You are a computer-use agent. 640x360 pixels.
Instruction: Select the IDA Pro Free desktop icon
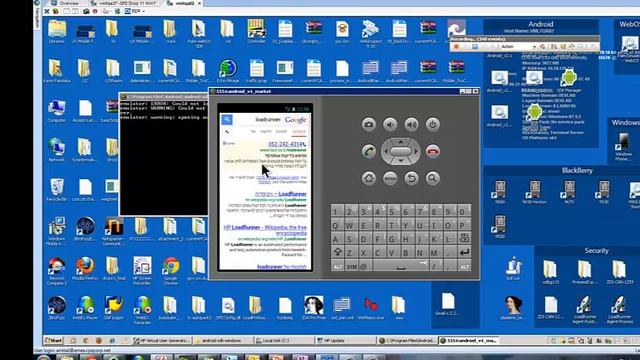[x=313, y=308]
